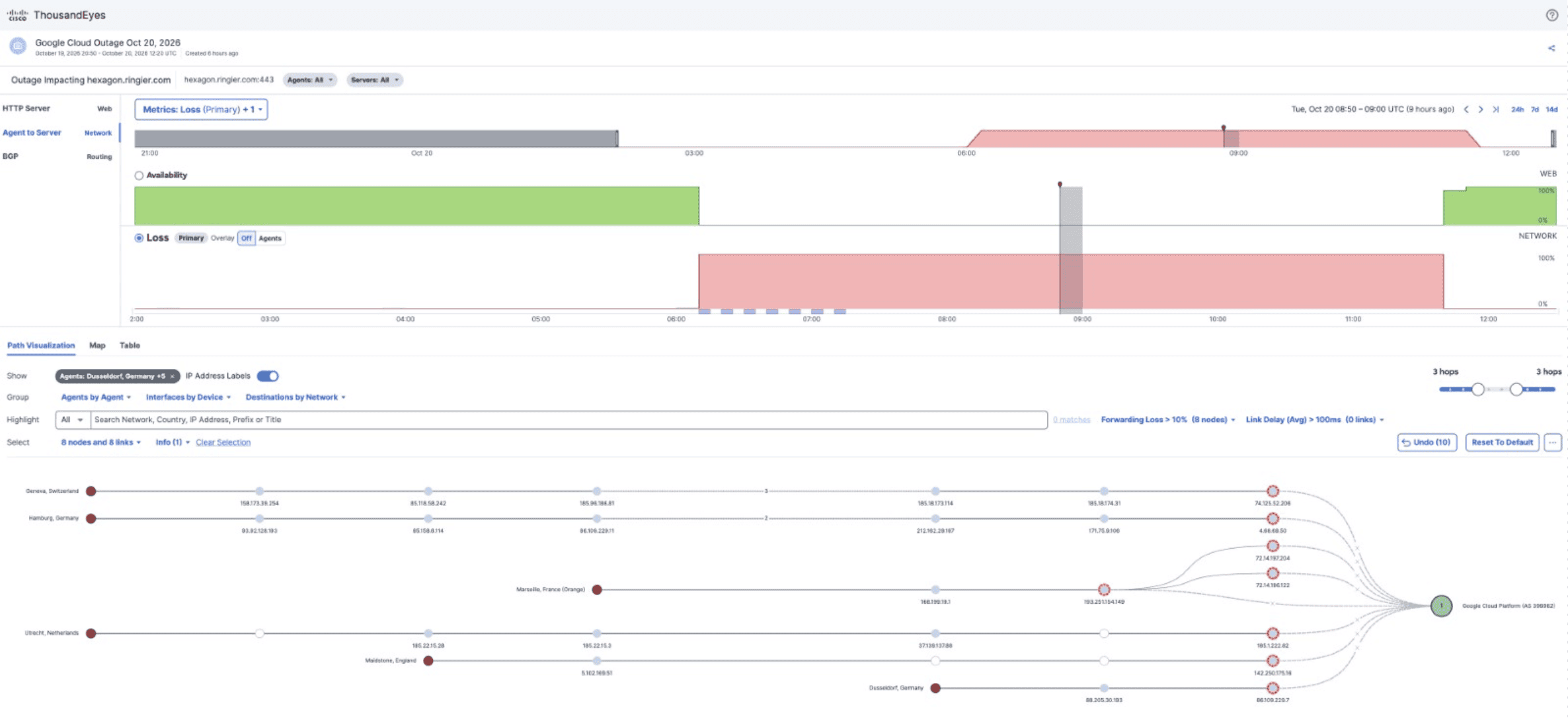Image resolution: width=1568 pixels, height=722 pixels.
Task: Set the overlay to Agents
Action: click(270, 238)
